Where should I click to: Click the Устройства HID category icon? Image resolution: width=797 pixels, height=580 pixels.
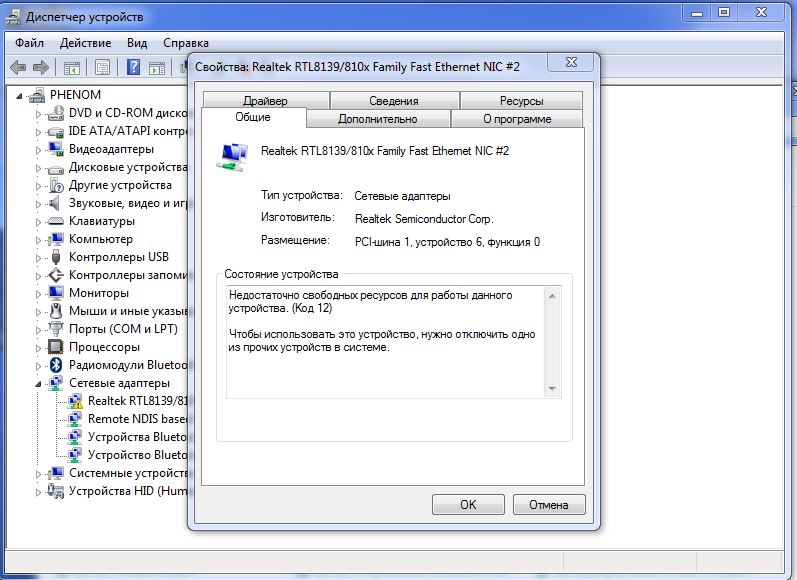pyautogui.click(x=56, y=491)
